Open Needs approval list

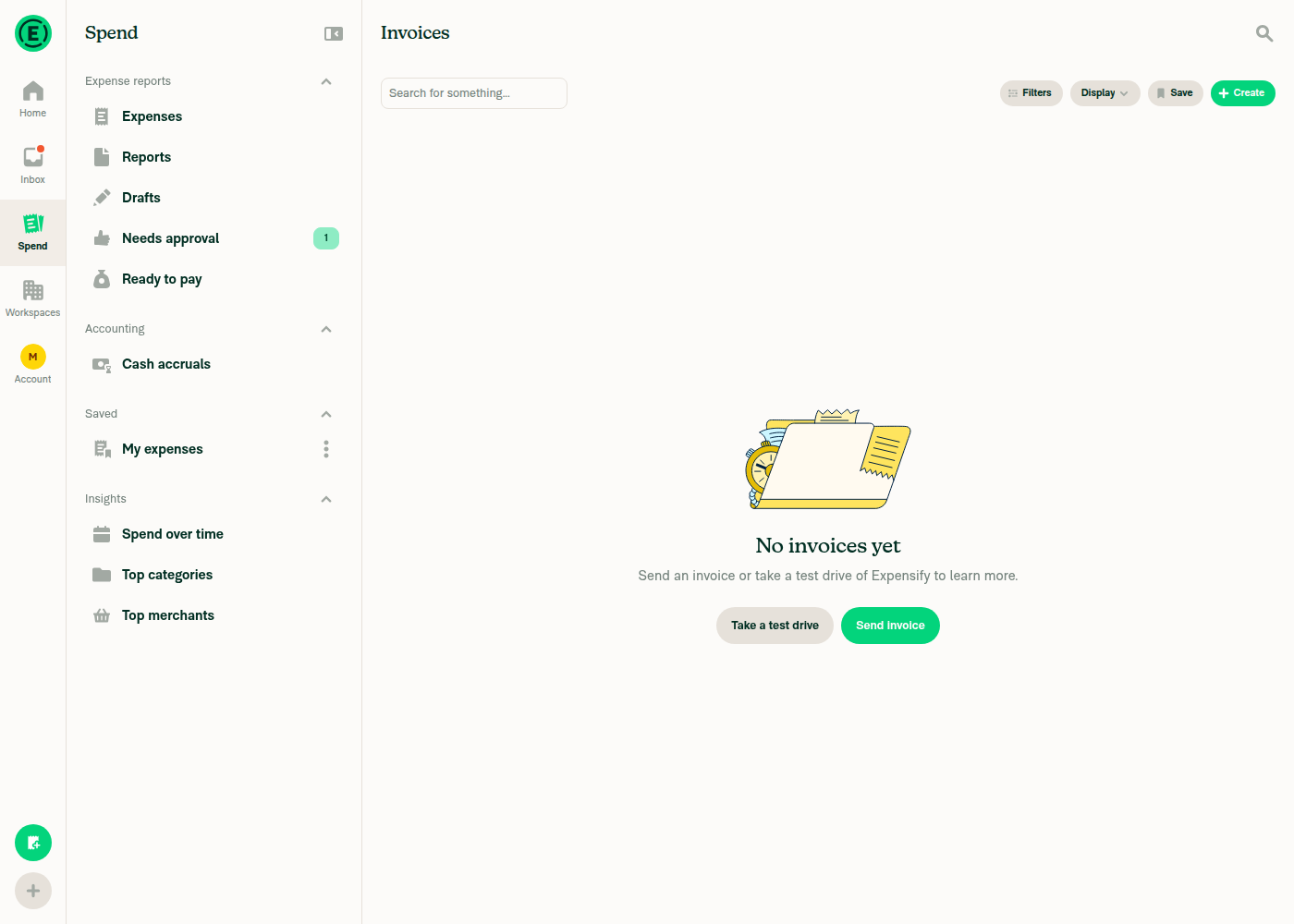pyautogui.click(x=214, y=238)
